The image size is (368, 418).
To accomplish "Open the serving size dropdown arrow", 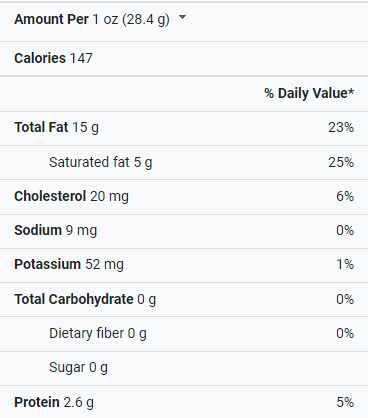I will [182, 17].
